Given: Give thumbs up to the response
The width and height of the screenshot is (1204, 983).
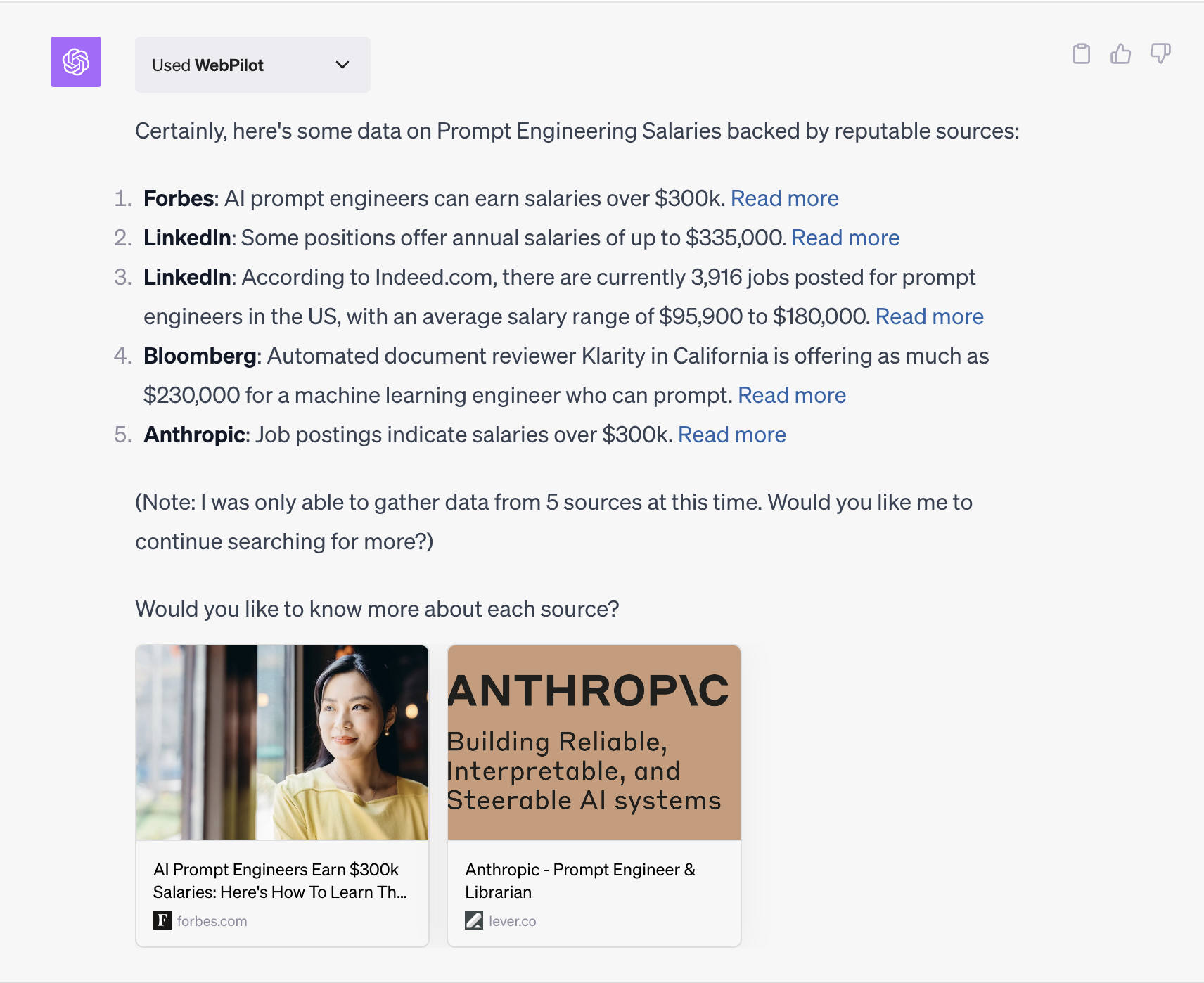Looking at the screenshot, I should [x=1121, y=53].
